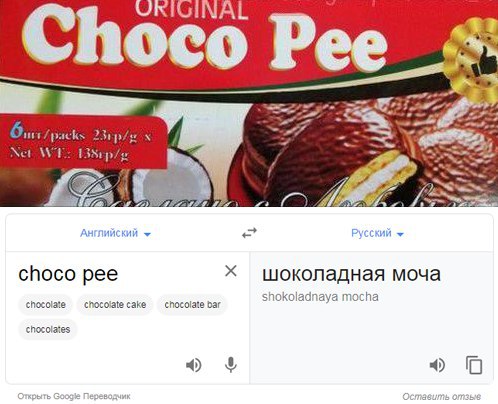
Task: Choose the 'chocolate cake' suggestion chip
Action: pos(115,305)
